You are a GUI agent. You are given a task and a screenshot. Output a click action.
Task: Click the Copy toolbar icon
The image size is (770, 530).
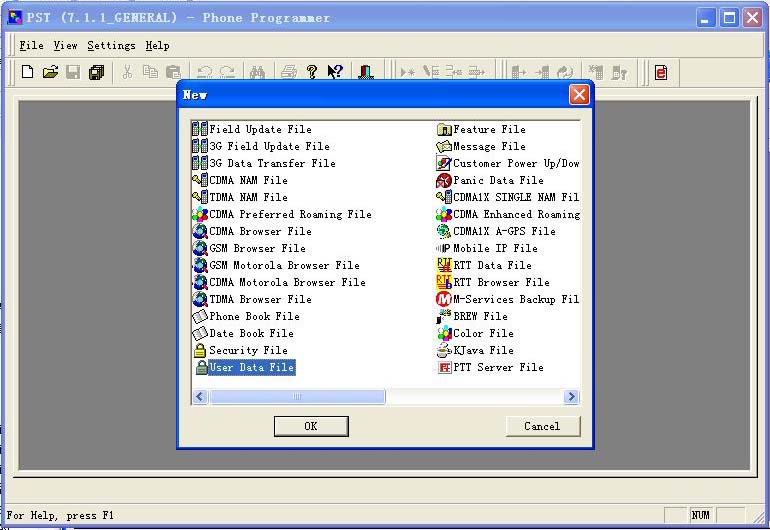click(x=150, y=72)
